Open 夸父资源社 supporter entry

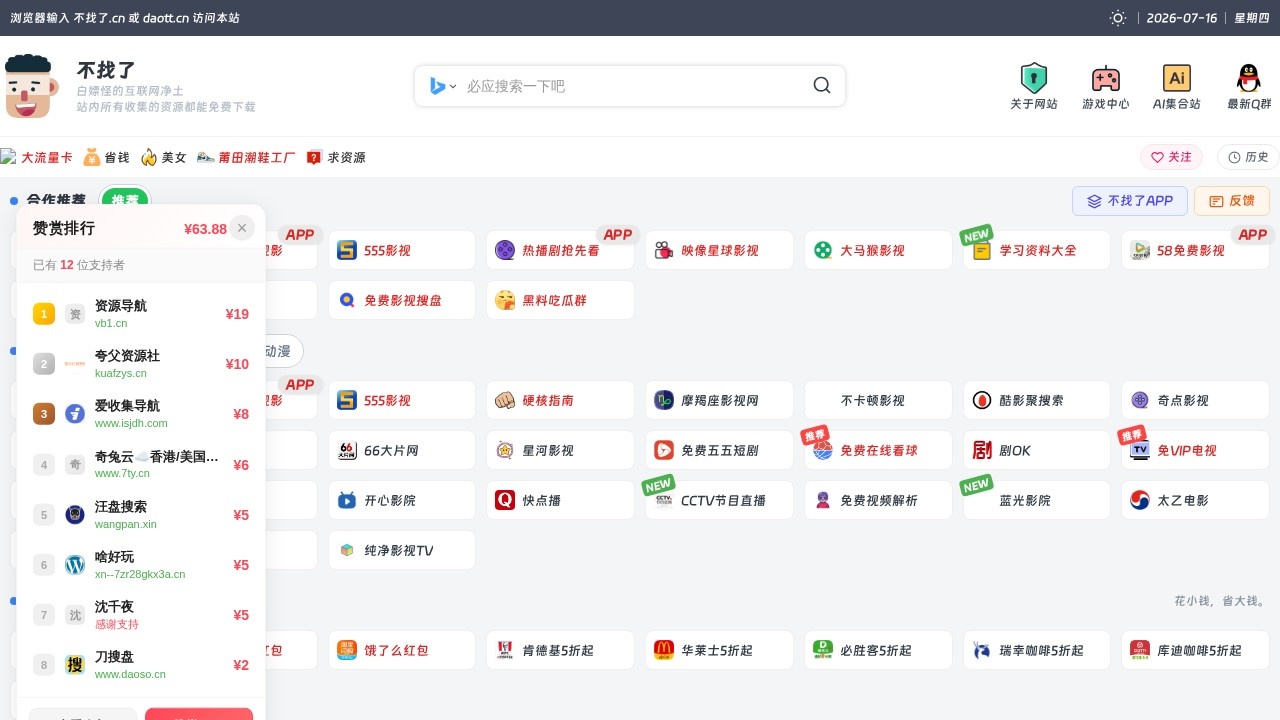[x=141, y=364]
